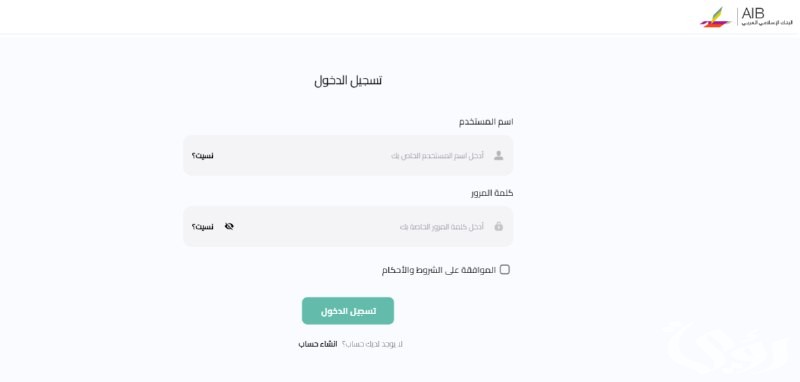Open the انشاء حساب create account link
Image resolution: width=800 pixels, height=382 pixels.
(x=318, y=344)
